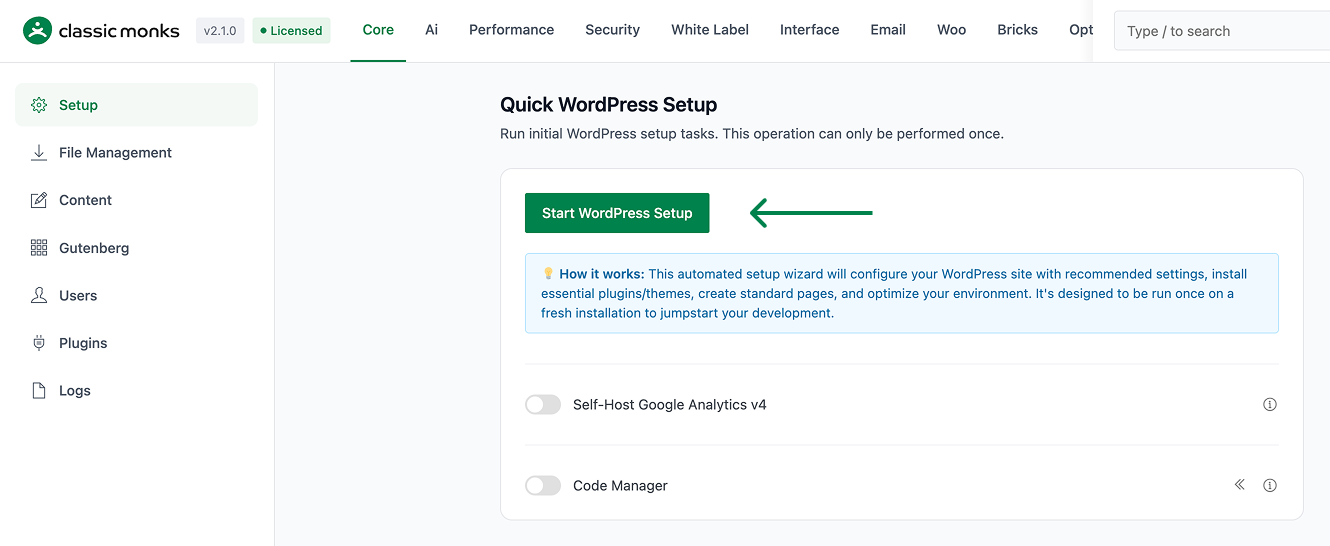The height and width of the screenshot is (546, 1330).
Task: Click the File Management download icon
Action: (39, 153)
